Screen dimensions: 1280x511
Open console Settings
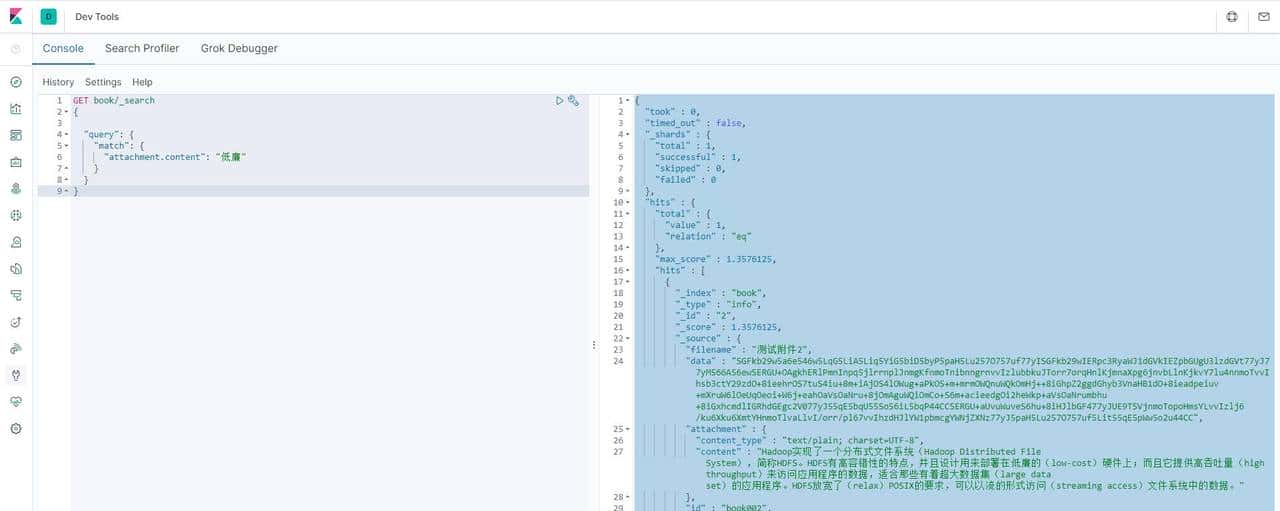click(x=103, y=82)
